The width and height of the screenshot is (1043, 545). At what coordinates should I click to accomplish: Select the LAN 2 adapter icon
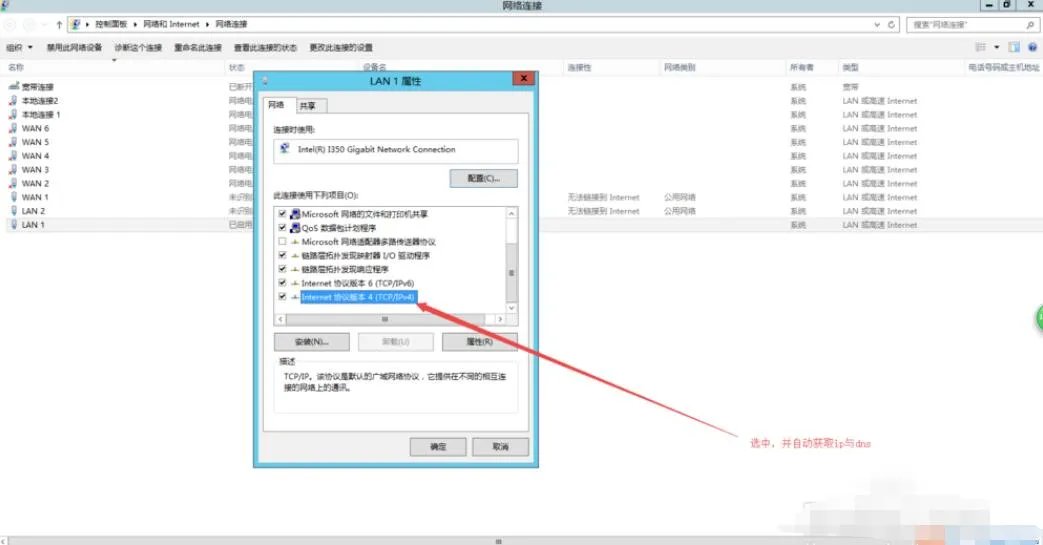click(13, 211)
